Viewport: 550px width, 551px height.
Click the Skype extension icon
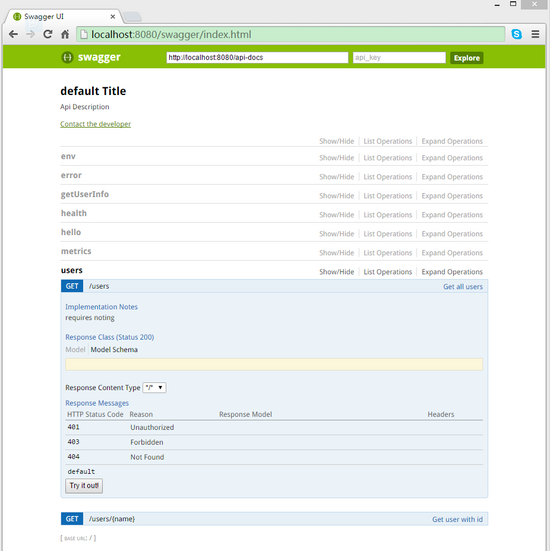(x=517, y=34)
